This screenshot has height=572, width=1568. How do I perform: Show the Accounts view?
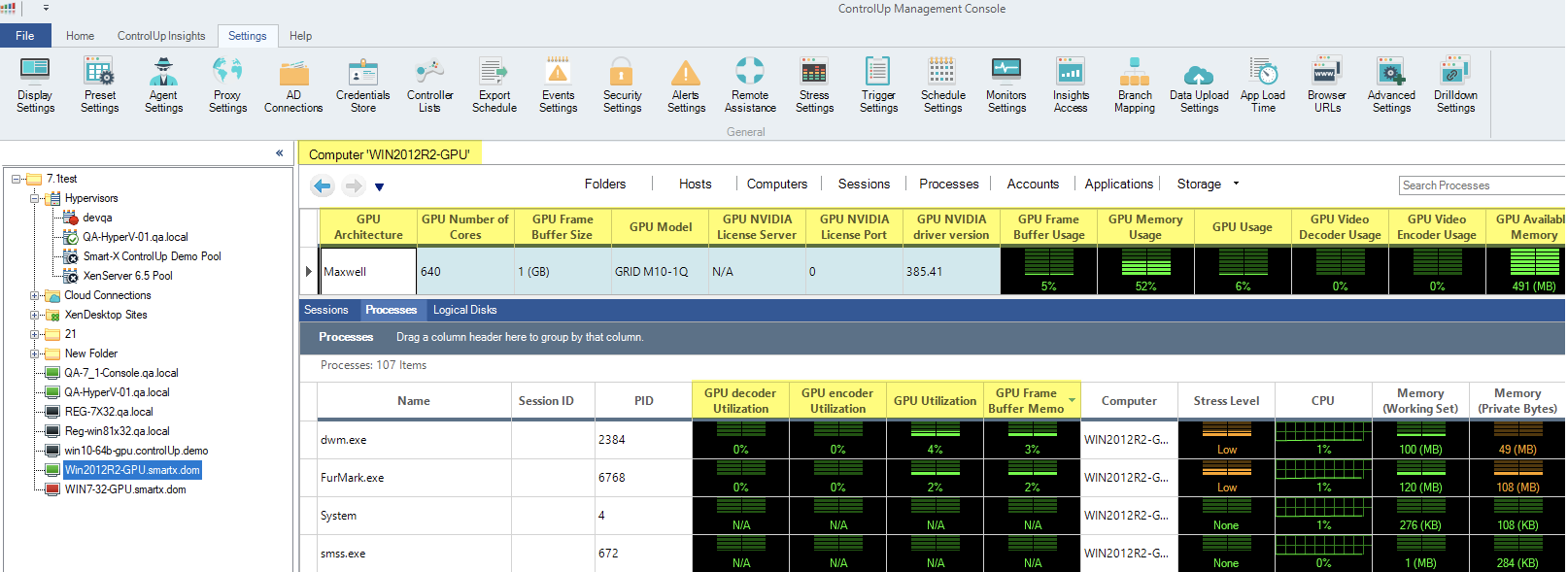[1033, 184]
